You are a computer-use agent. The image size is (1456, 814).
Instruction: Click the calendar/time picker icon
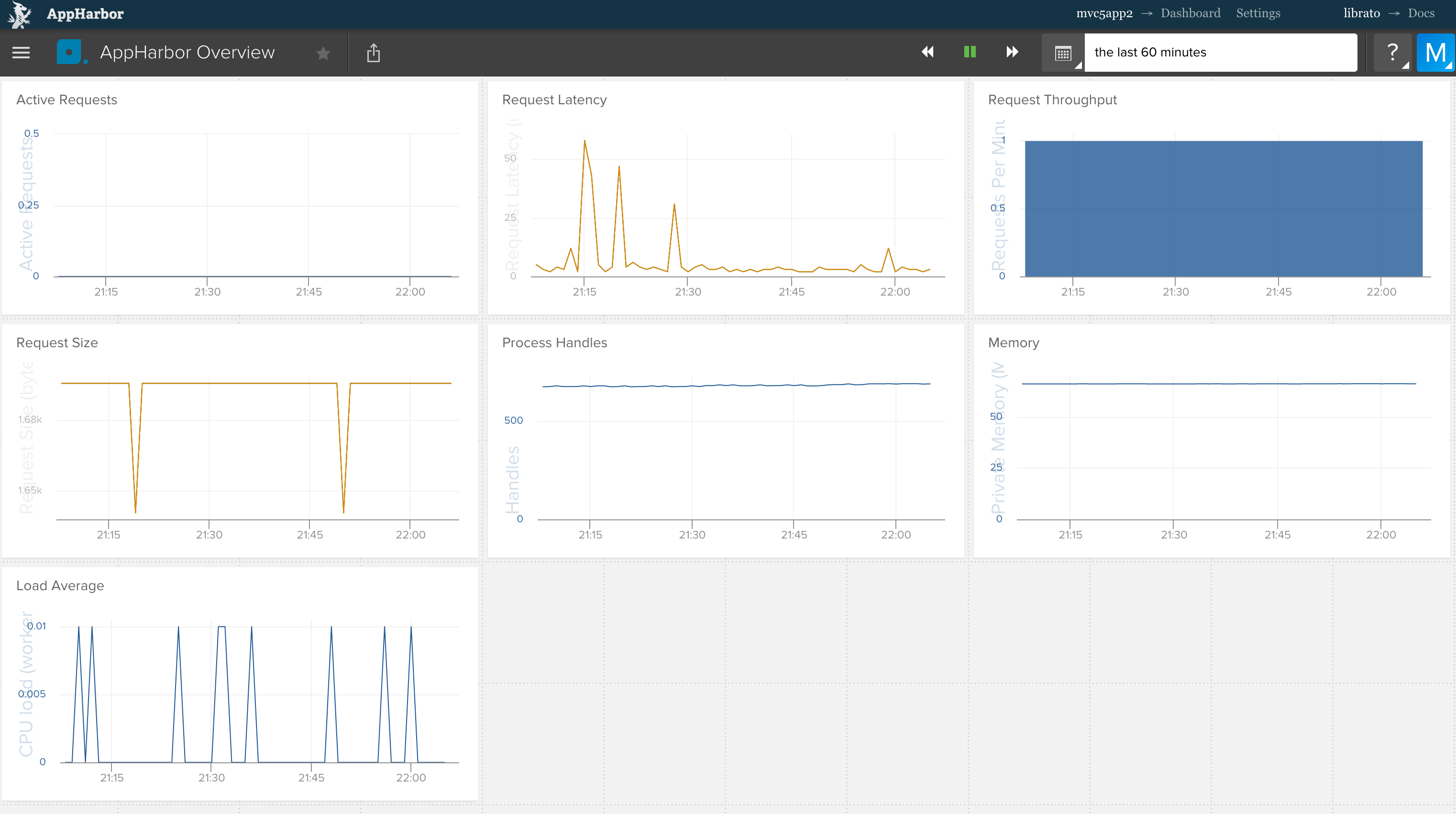(x=1063, y=53)
